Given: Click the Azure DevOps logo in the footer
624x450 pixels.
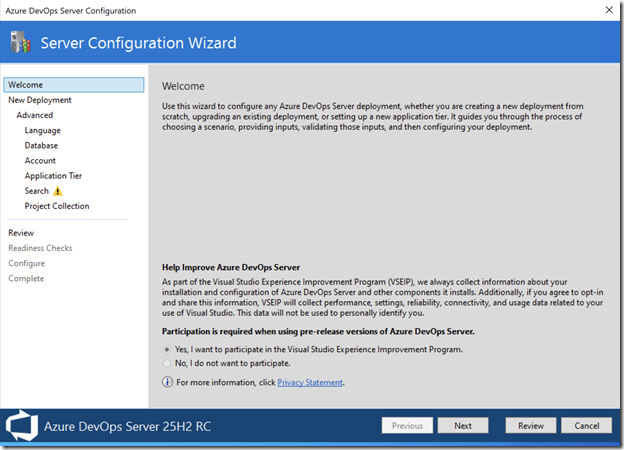Looking at the screenshot, I should (22, 426).
